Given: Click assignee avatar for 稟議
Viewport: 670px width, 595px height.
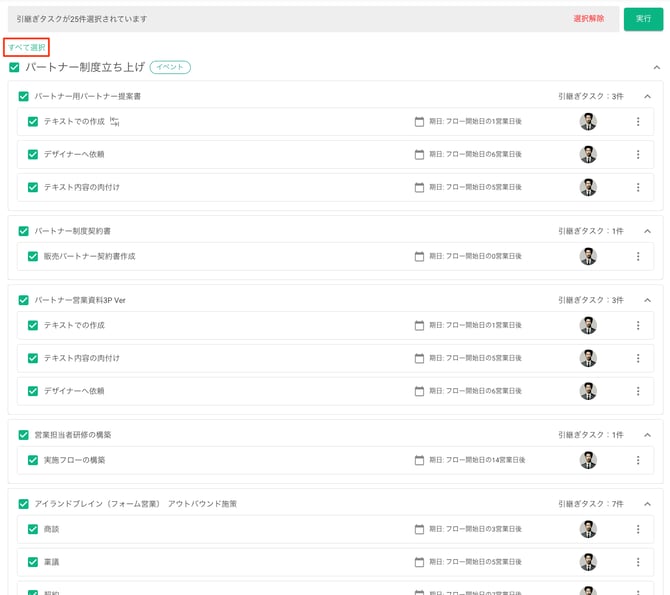Looking at the screenshot, I should point(588,562).
